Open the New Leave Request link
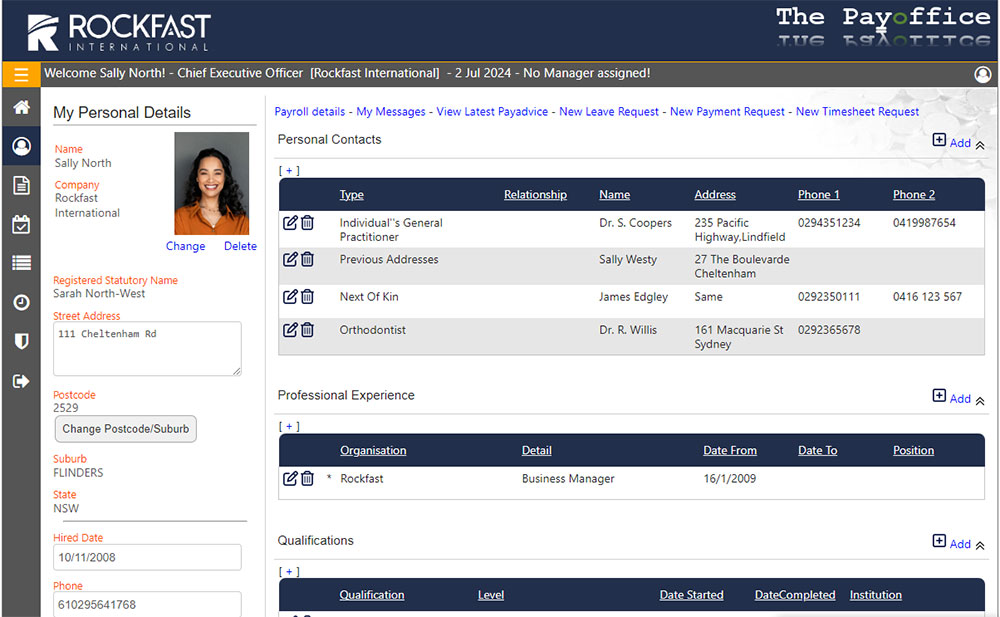Viewport: 1000px width, 617px height. pos(609,111)
